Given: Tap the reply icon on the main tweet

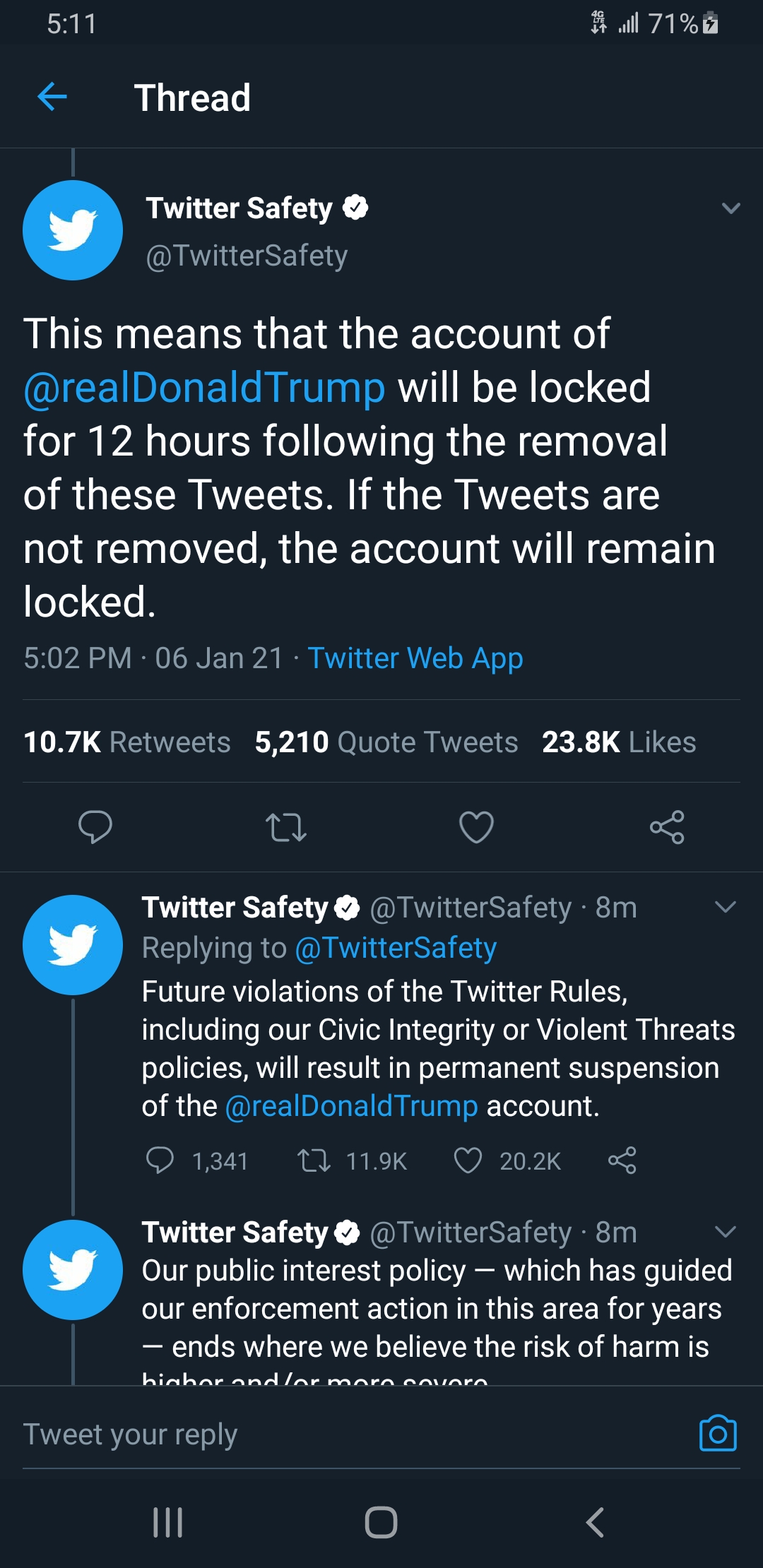Looking at the screenshot, I should [95, 827].
